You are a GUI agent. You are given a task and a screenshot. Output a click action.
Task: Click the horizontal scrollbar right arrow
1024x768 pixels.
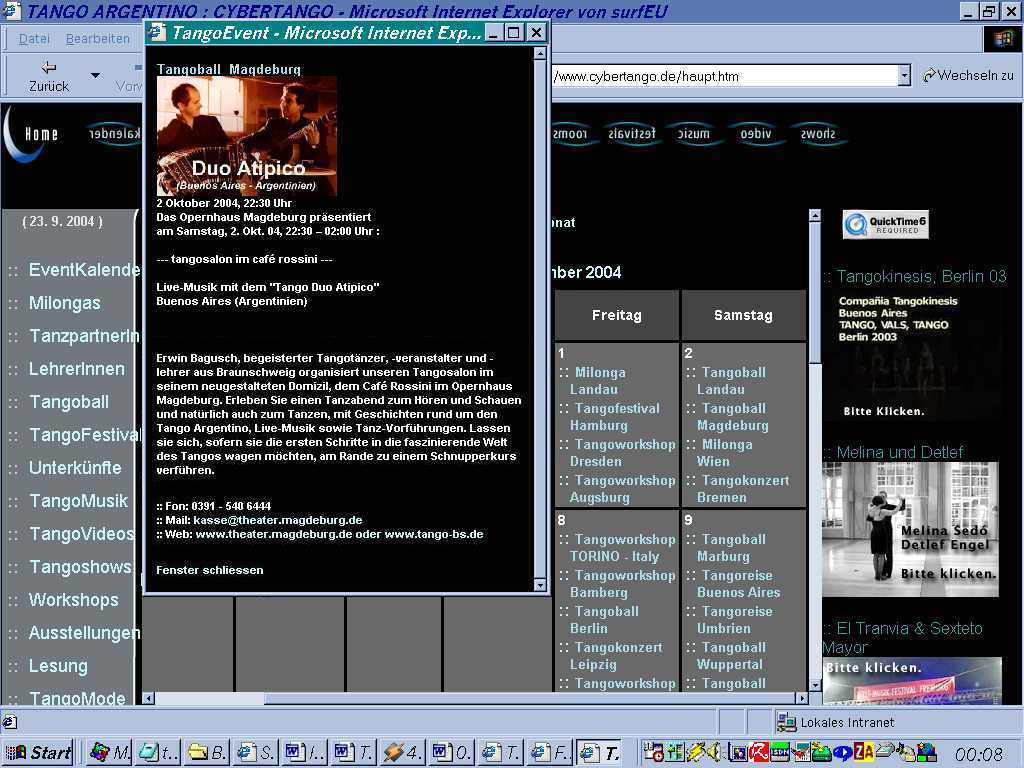[x=801, y=698]
